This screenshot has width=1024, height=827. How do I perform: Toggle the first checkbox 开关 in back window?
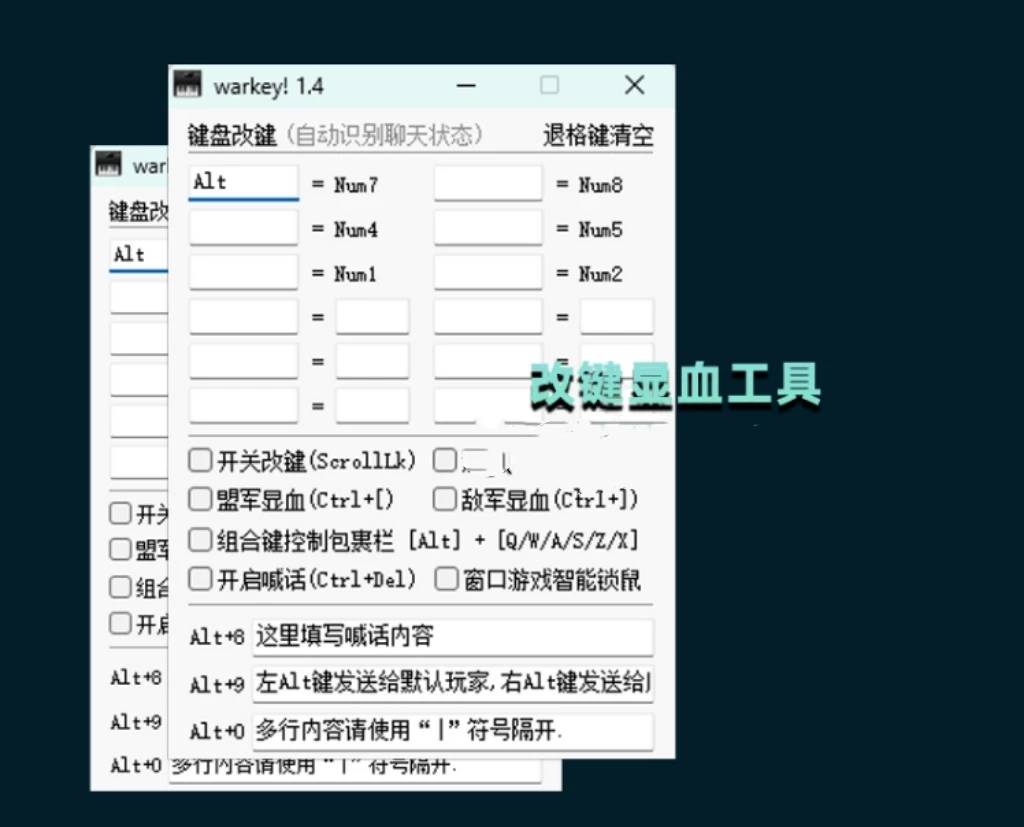point(120,513)
